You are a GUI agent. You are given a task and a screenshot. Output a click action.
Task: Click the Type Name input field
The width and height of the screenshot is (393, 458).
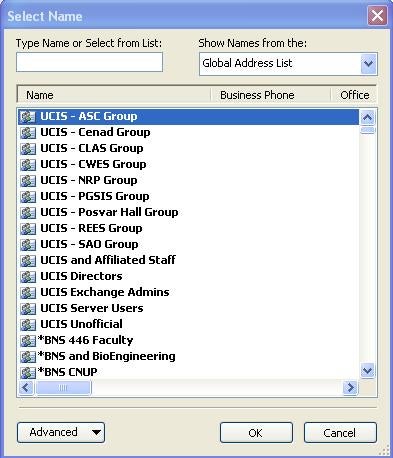coord(89,62)
